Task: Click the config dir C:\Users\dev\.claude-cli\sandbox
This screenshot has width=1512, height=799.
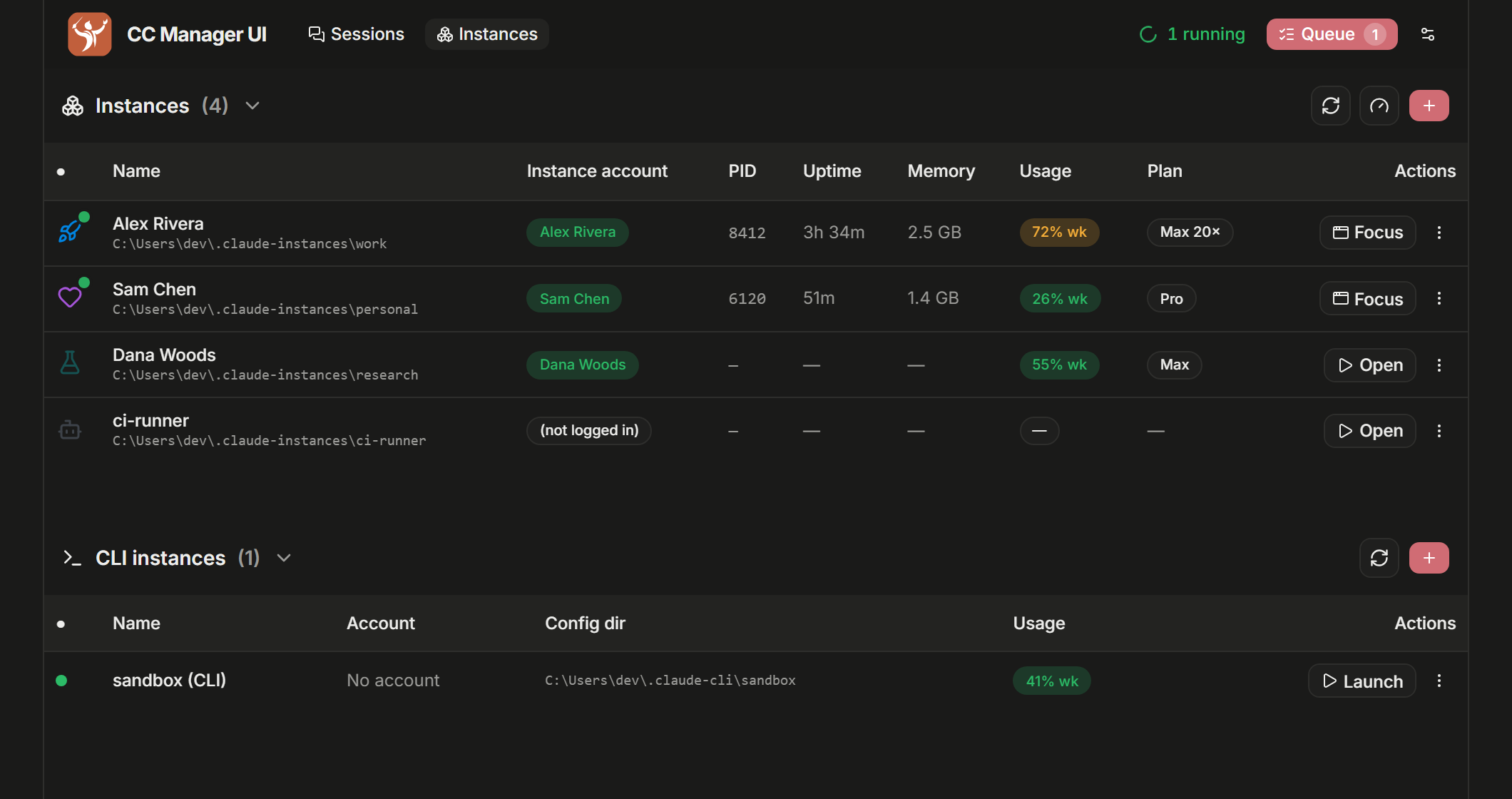Action: point(670,681)
